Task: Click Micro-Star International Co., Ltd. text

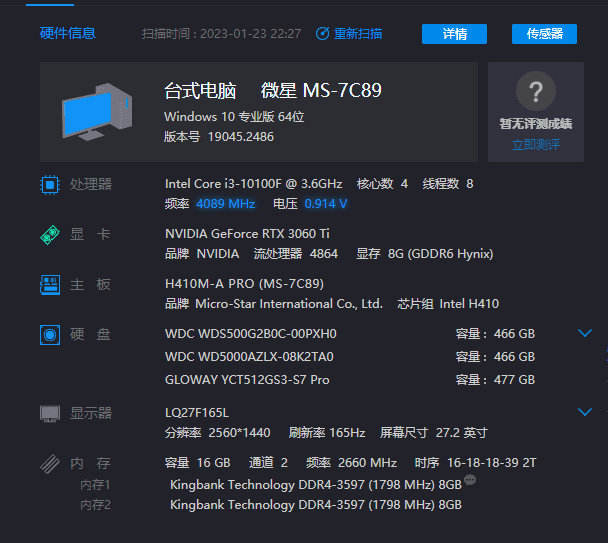Action: 289,304
